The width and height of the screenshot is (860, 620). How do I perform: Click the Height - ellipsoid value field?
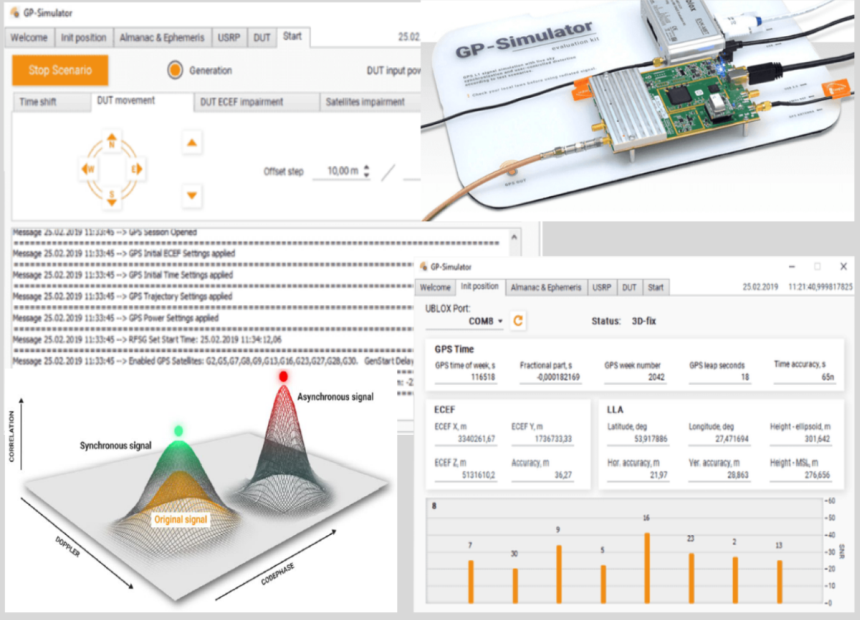point(801,439)
